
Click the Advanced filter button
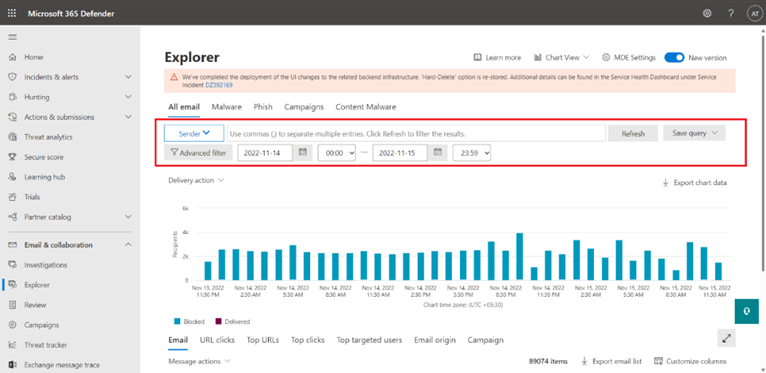coord(198,153)
